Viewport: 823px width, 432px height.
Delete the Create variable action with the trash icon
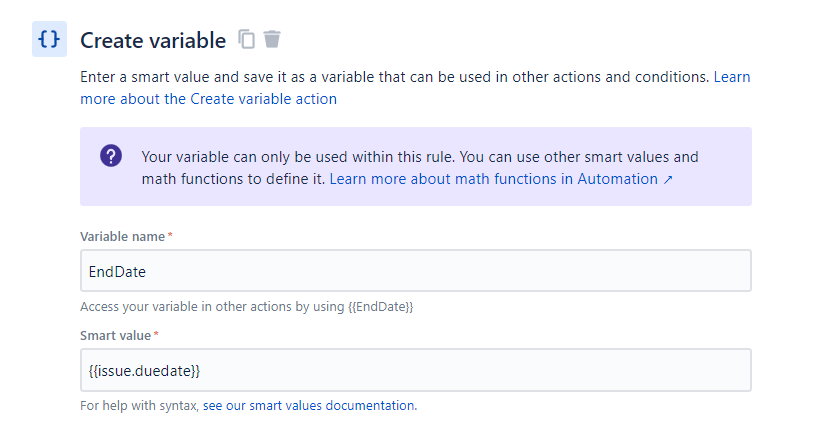272,39
